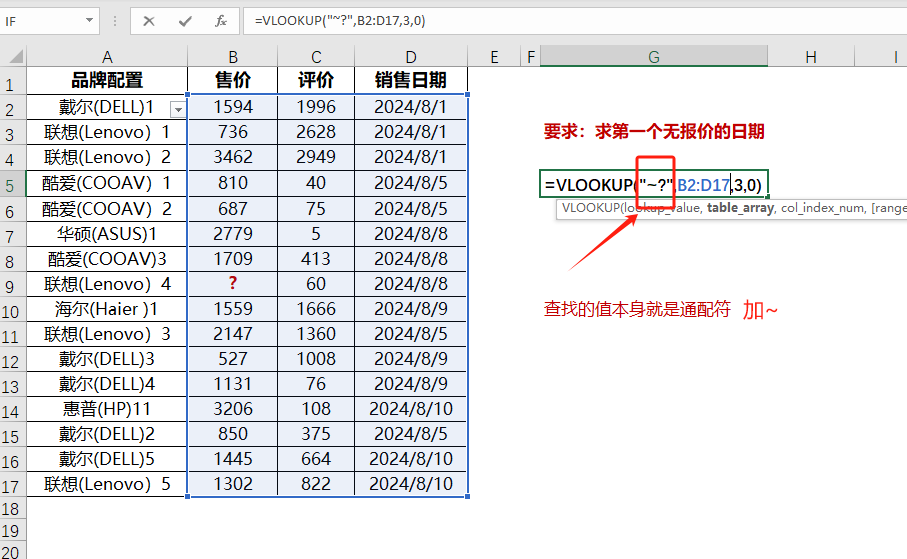Viewport: 907px width, 559px height.
Task: Select price cell 2779
Action: [233, 234]
